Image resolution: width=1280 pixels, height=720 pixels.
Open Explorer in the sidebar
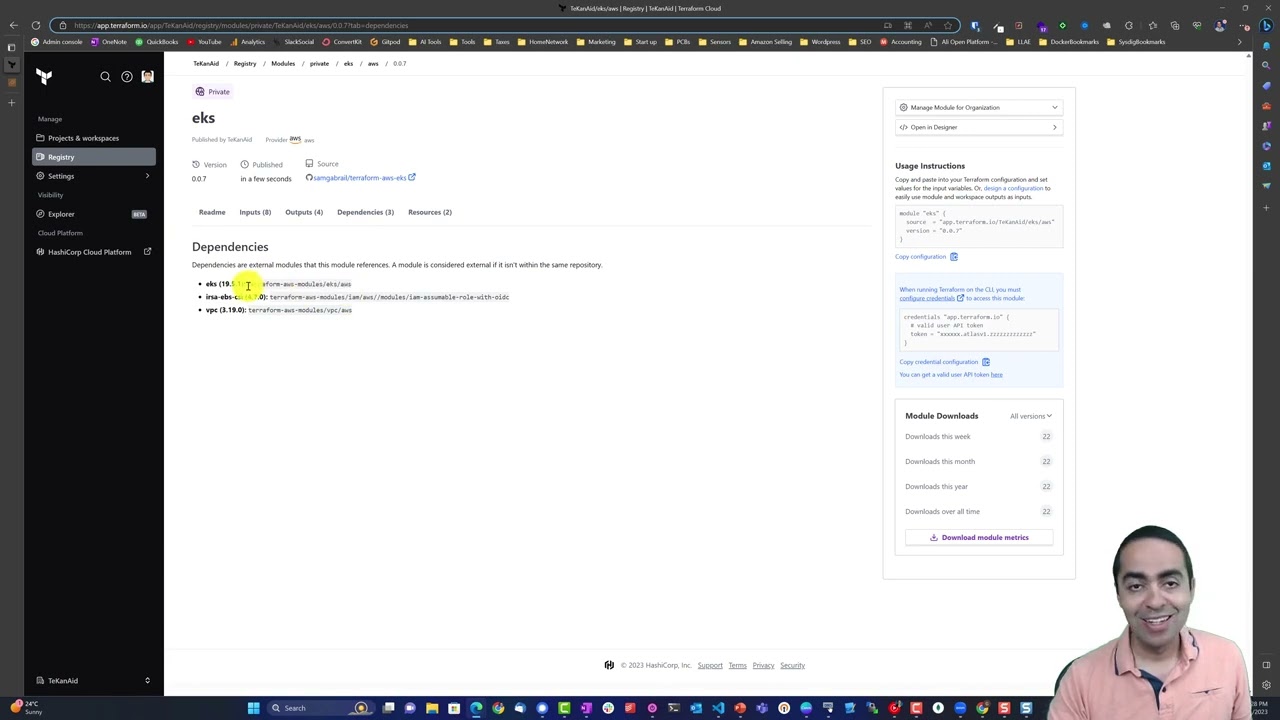[x=61, y=214]
